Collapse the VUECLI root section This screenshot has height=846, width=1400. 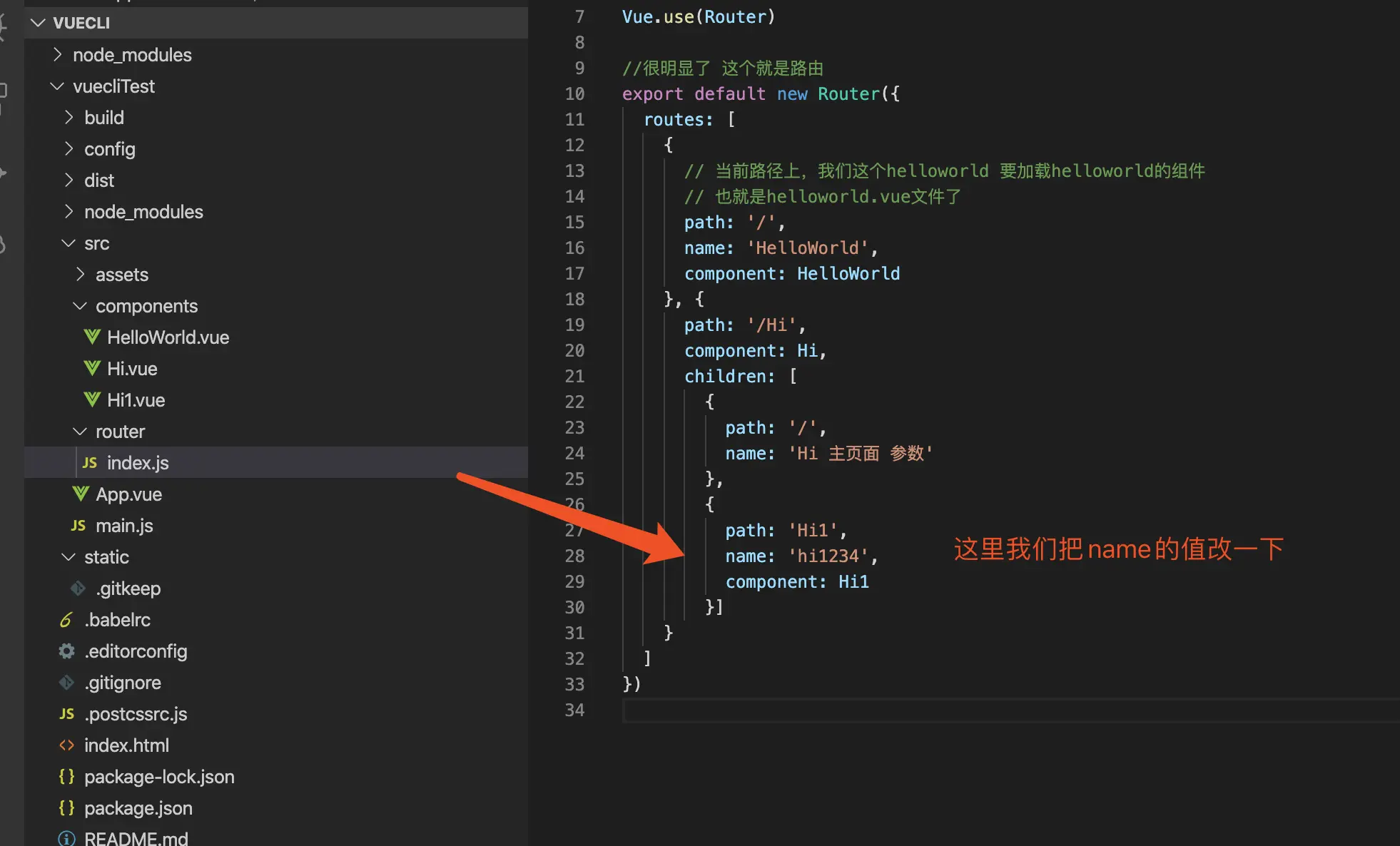tap(38, 23)
